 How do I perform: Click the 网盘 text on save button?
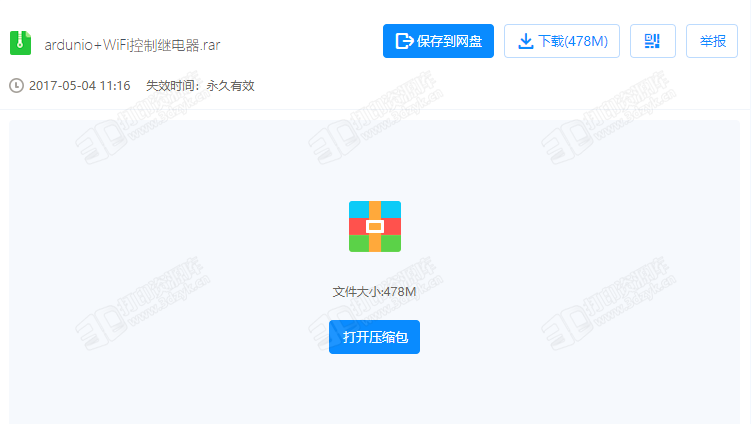click(469, 41)
